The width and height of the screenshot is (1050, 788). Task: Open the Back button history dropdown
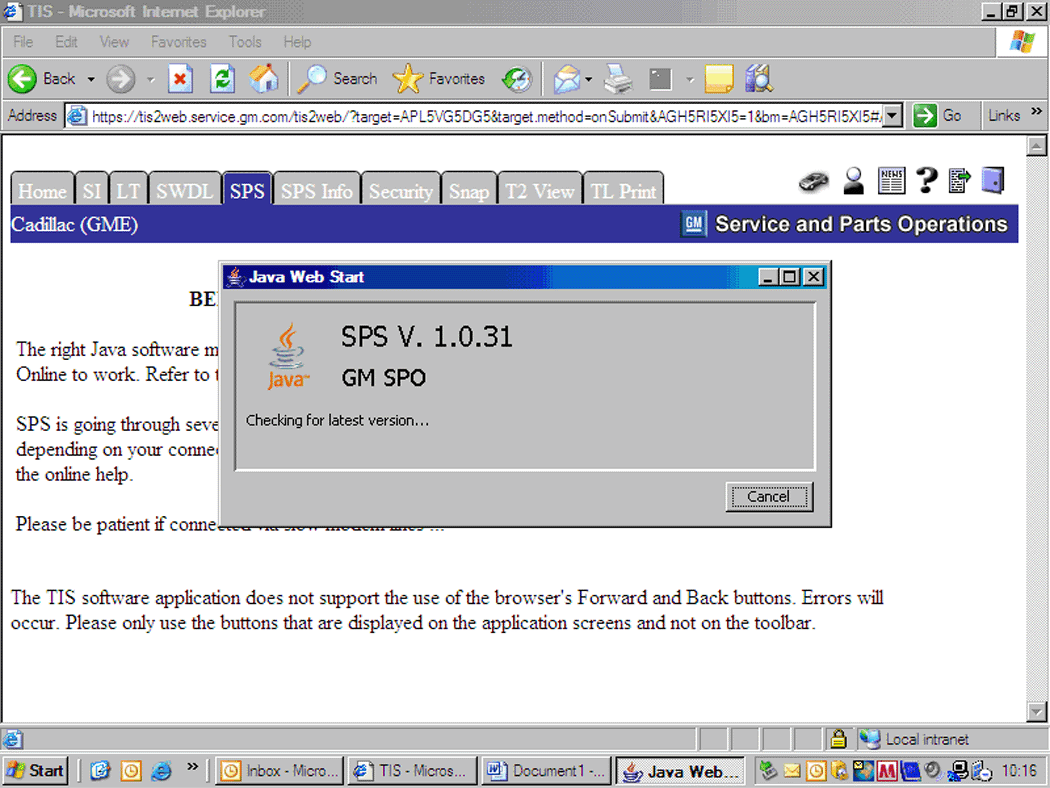[91, 79]
